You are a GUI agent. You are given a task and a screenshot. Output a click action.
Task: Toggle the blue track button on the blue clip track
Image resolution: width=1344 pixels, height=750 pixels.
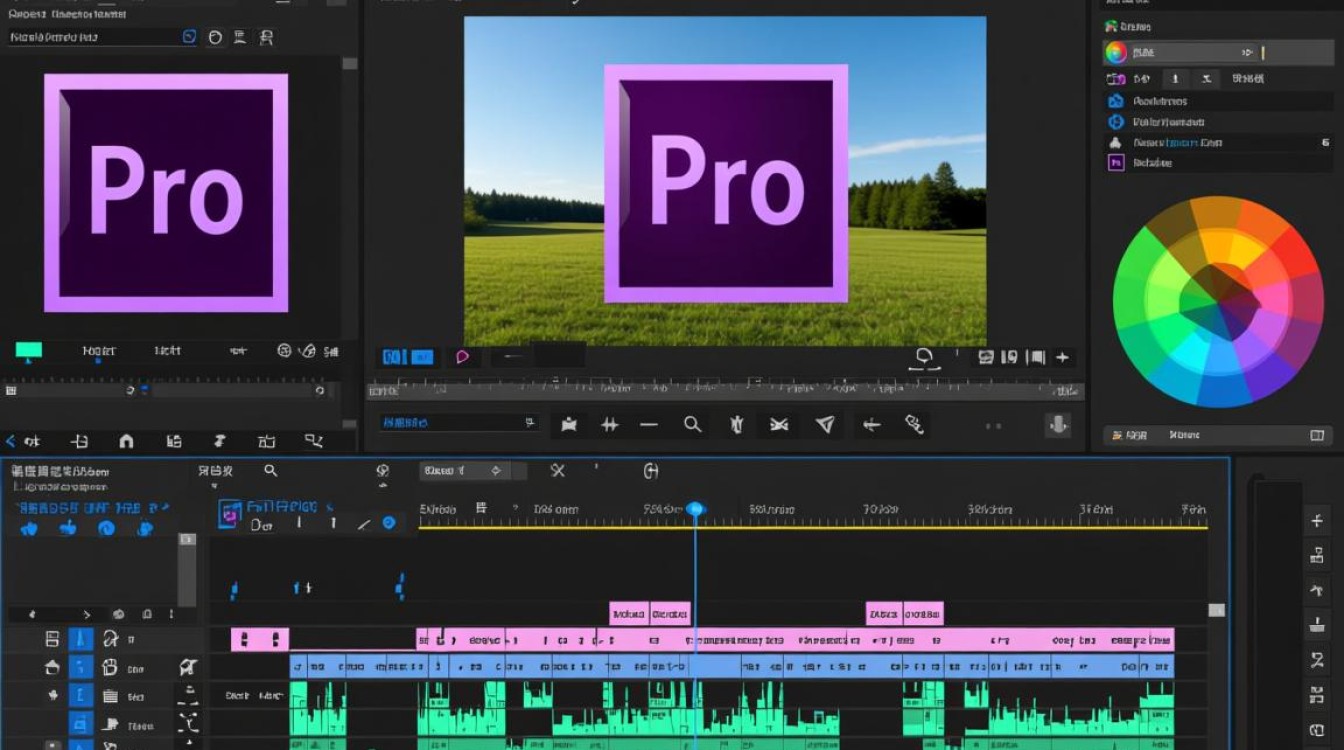coord(81,667)
